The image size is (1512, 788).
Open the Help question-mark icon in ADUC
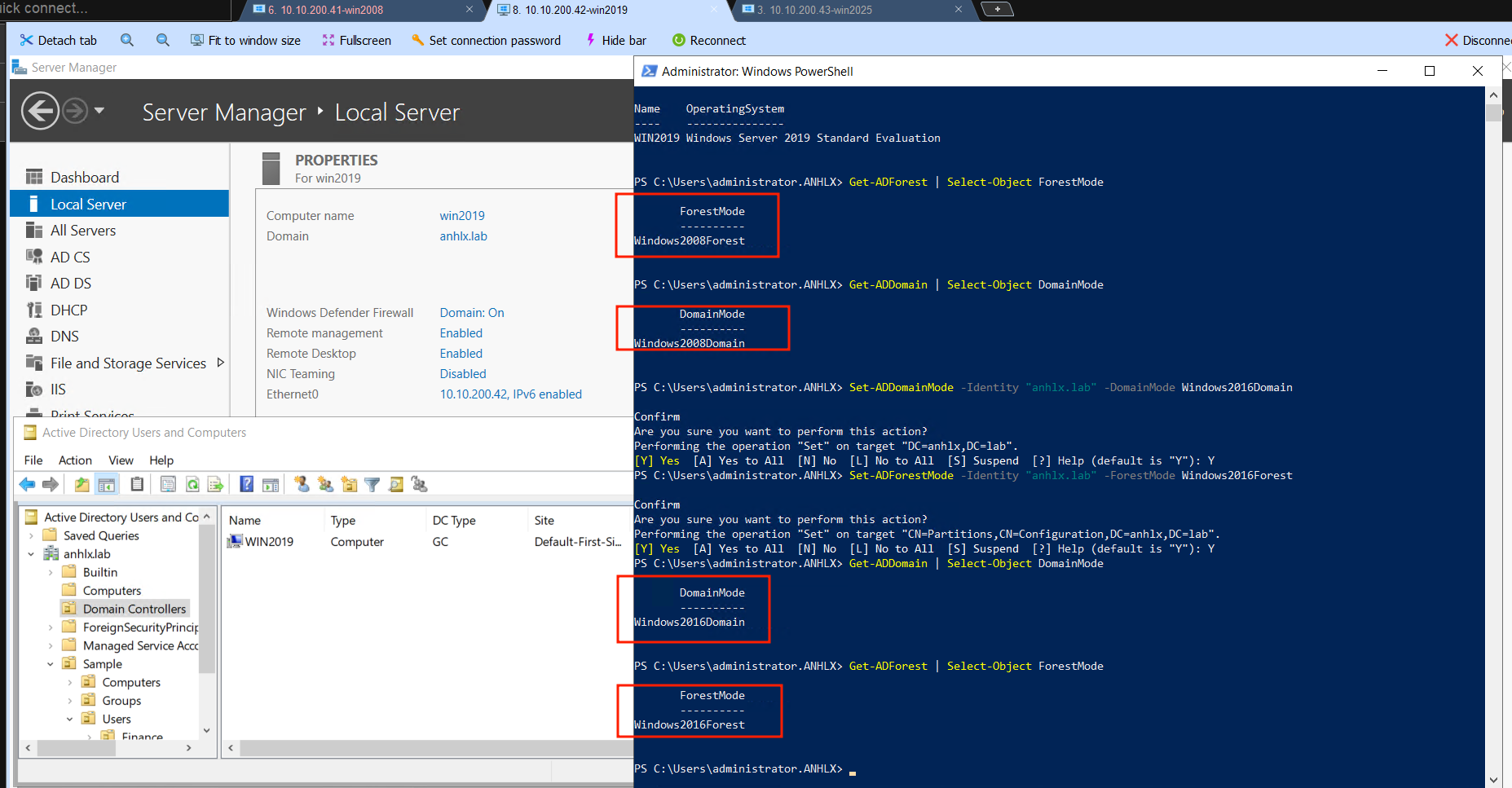pyautogui.click(x=246, y=485)
